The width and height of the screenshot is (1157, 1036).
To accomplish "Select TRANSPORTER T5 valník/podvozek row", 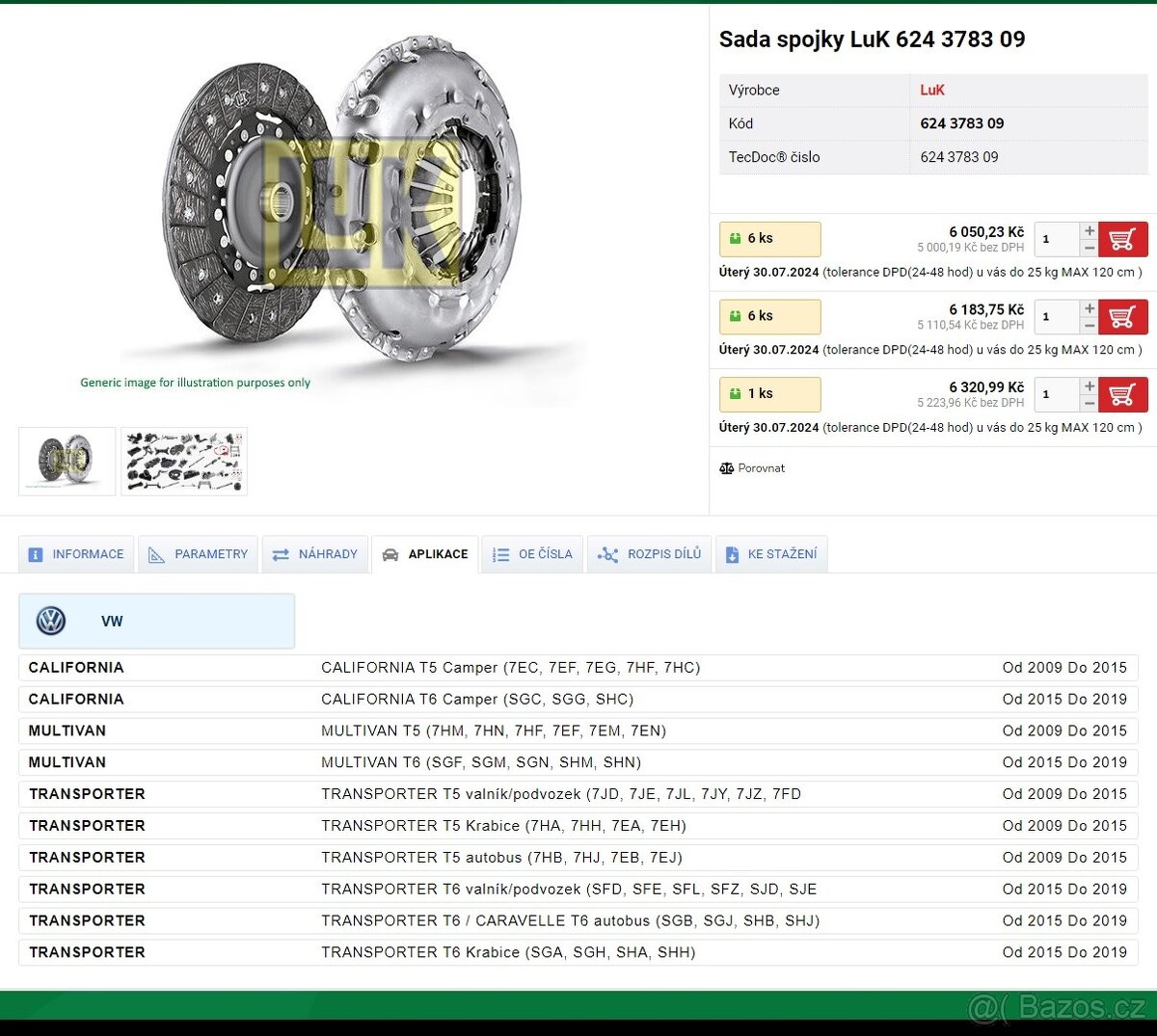I will 578,794.
